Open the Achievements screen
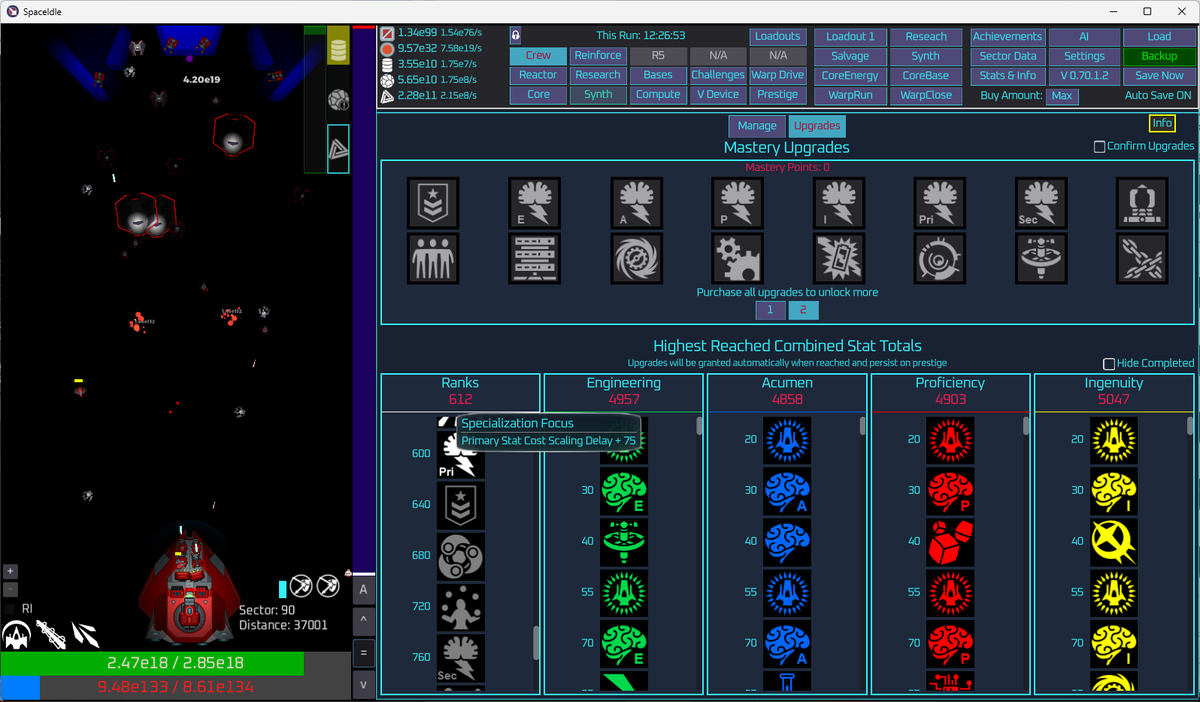The width and height of the screenshot is (1200, 702). 1007,36
